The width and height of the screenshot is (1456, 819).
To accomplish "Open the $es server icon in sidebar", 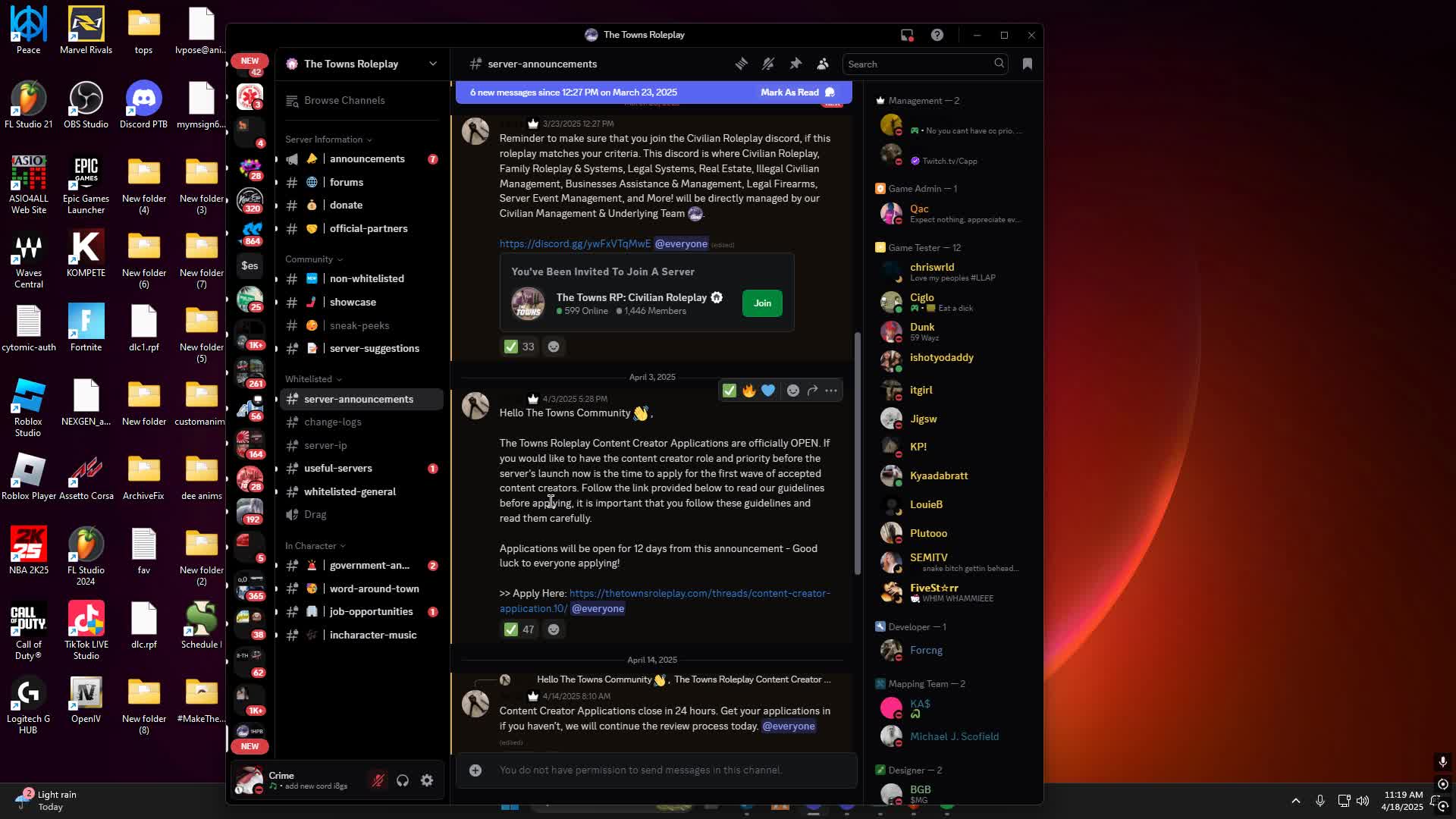I will tap(249, 265).
